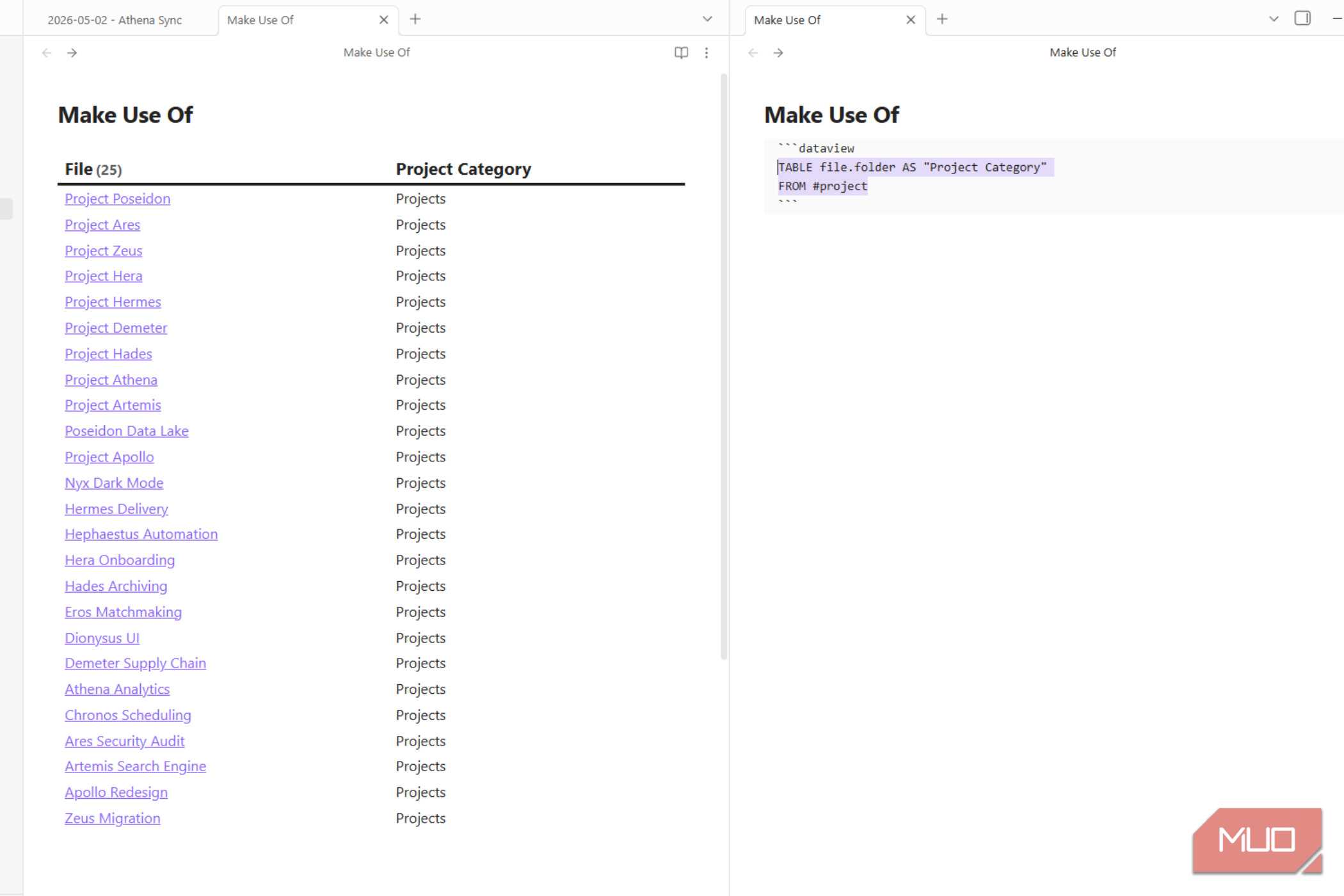Go back in the left pane

(x=47, y=52)
